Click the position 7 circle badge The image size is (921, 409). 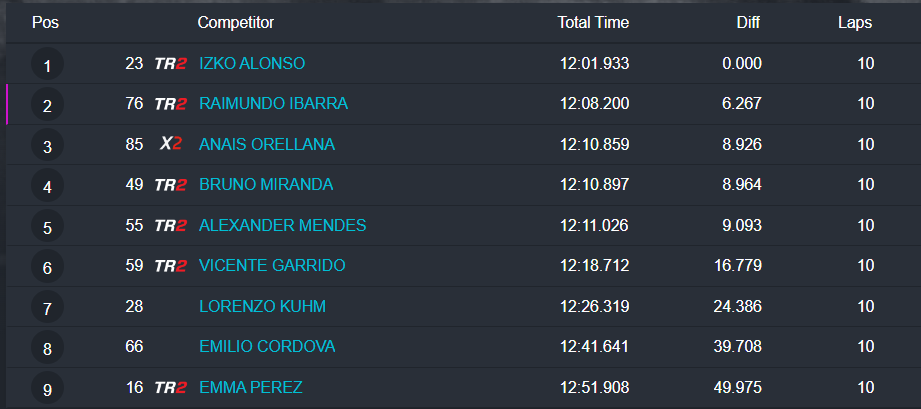(x=47, y=308)
